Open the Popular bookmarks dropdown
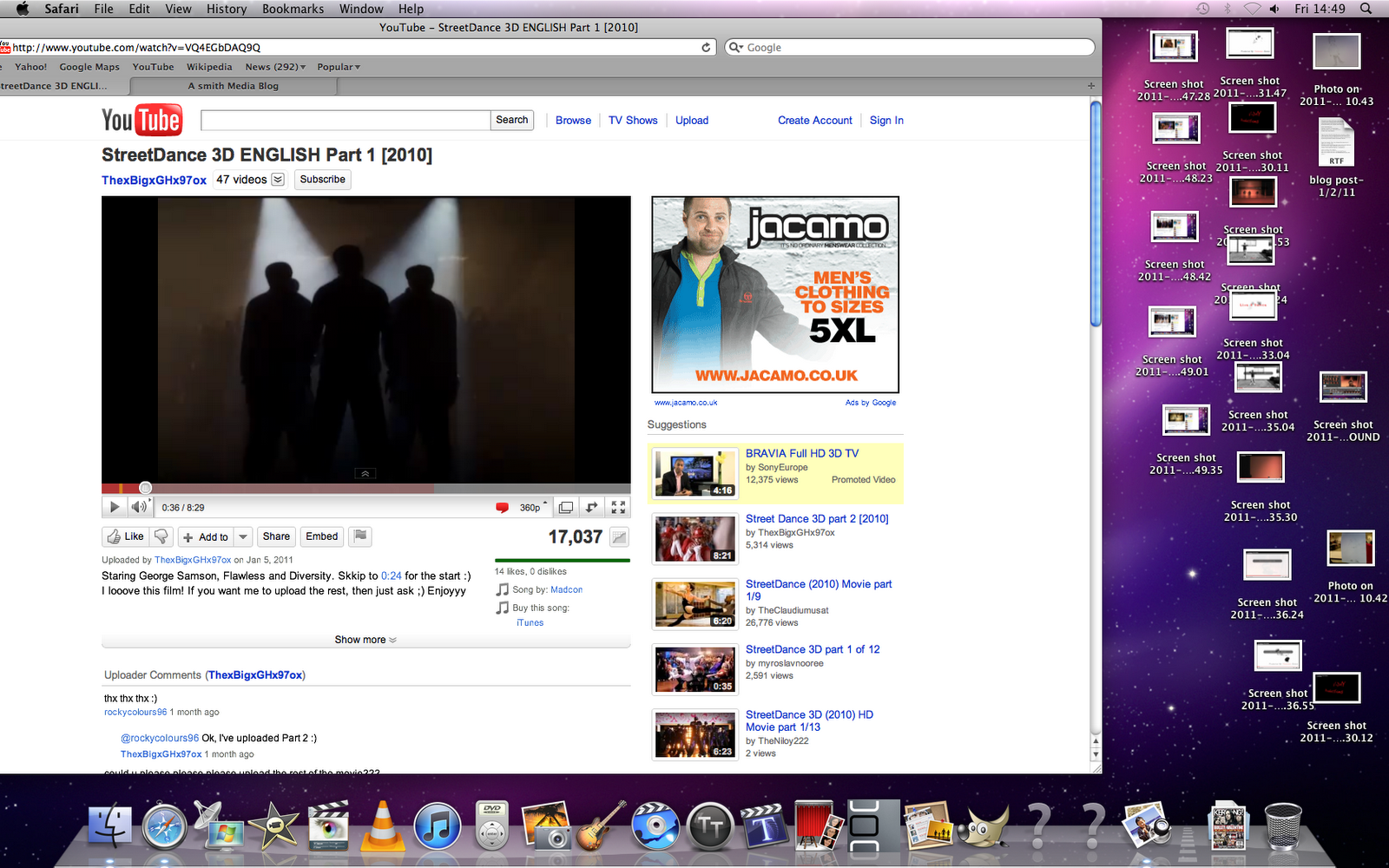 [339, 67]
